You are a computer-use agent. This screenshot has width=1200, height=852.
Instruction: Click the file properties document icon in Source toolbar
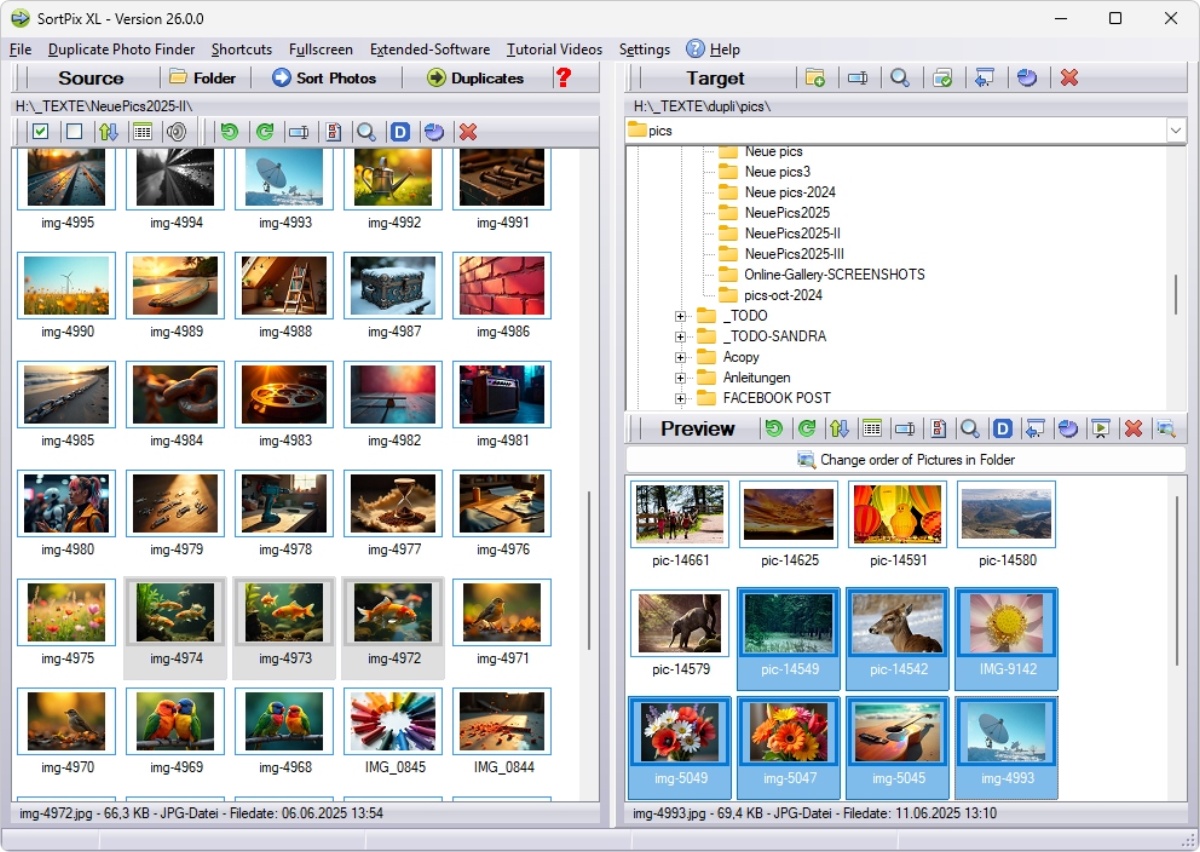[334, 131]
